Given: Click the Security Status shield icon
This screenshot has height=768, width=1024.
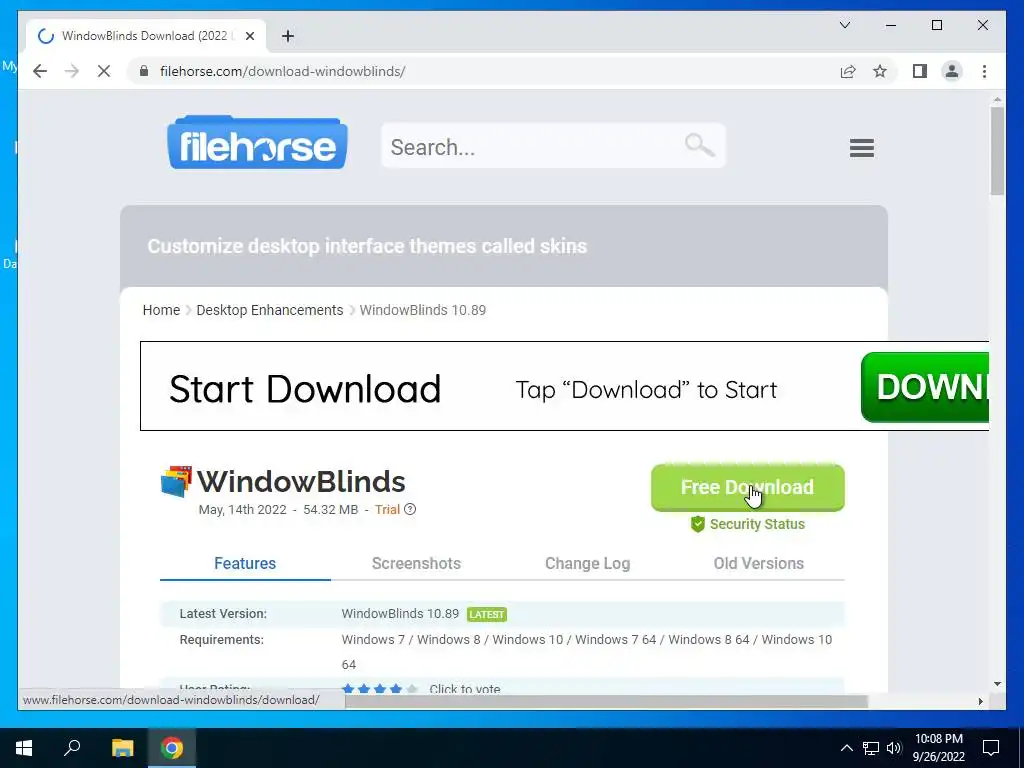Looking at the screenshot, I should click(x=697, y=524).
